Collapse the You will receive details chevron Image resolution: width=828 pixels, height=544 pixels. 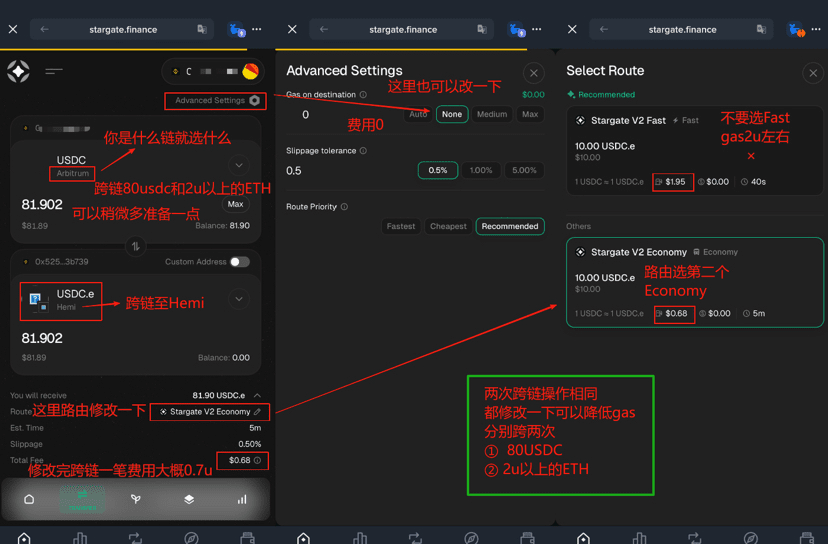tap(257, 395)
